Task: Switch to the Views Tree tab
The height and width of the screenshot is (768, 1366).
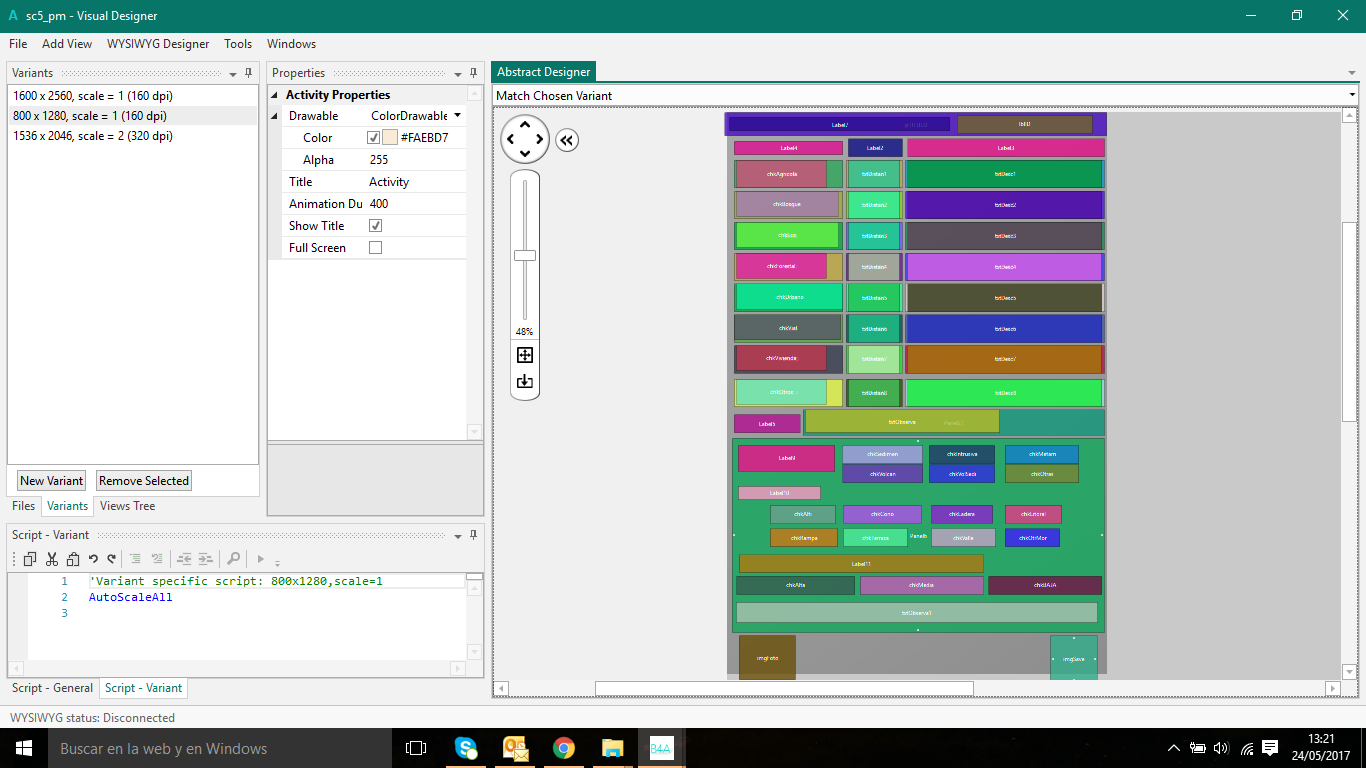Action: pos(127,506)
